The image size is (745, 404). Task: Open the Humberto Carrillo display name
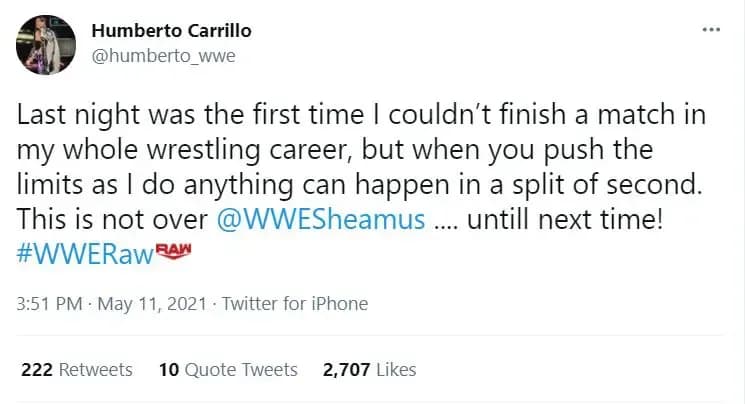point(170,30)
